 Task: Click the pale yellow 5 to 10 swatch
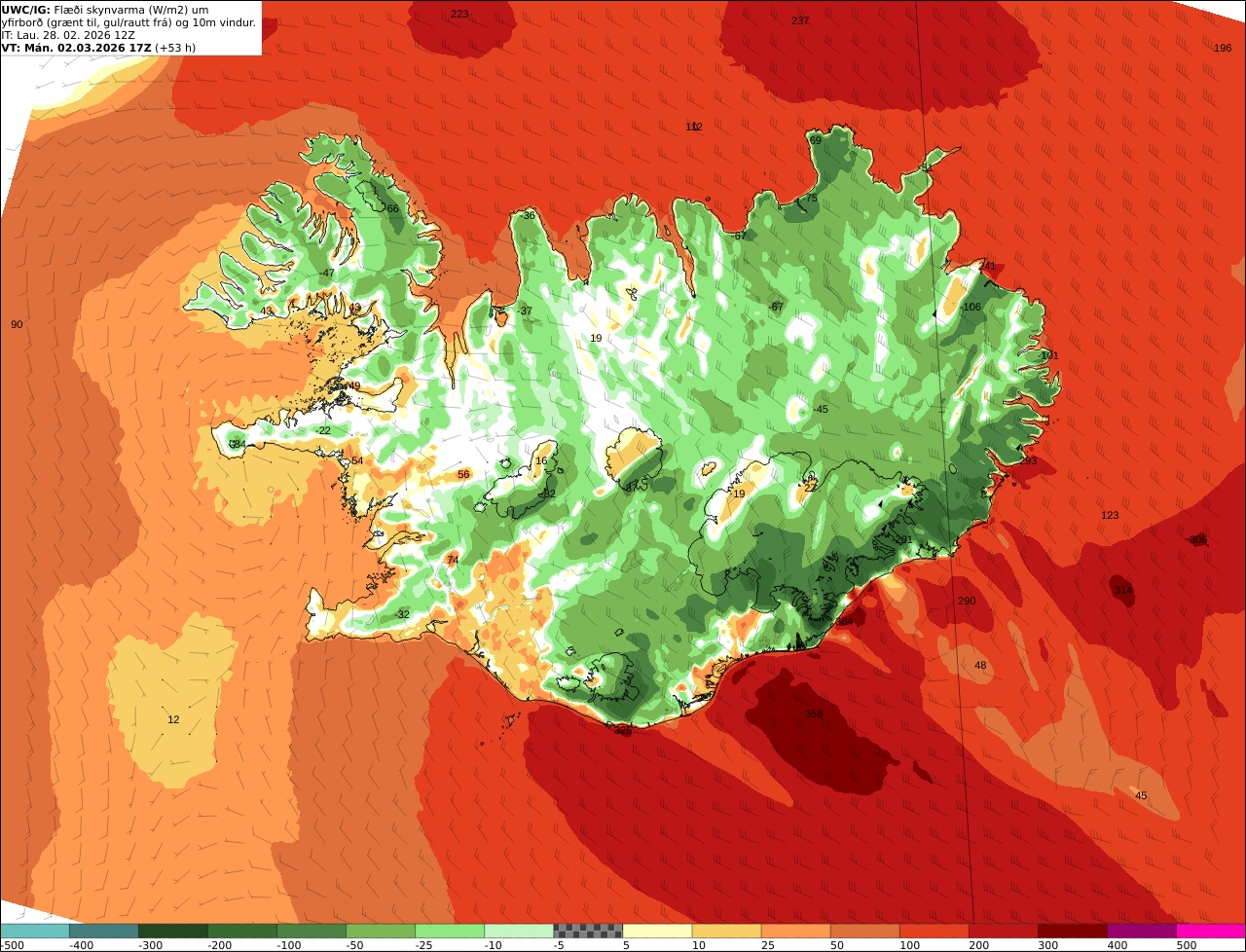coord(657,931)
